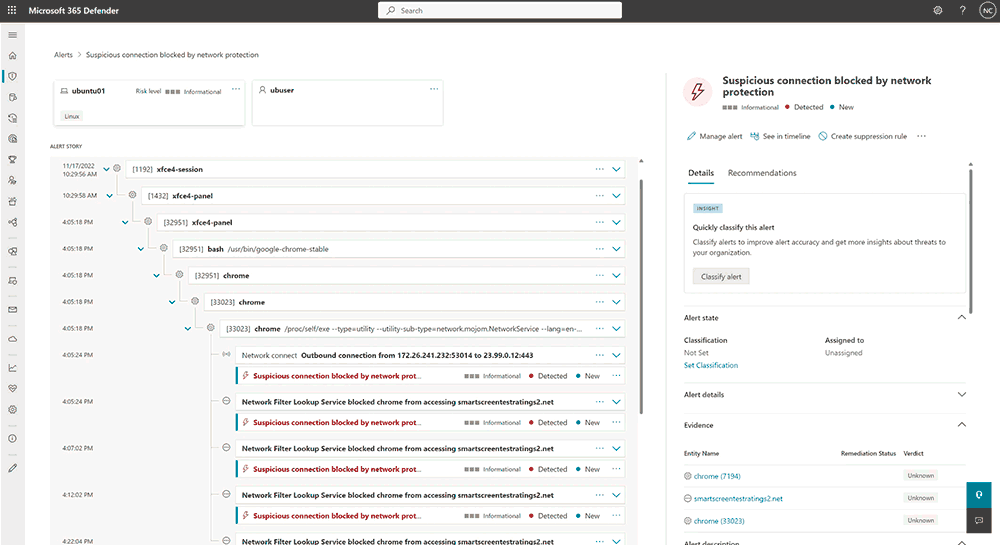Expand the Alert details section
The width and height of the screenshot is (1000, 545).
(x=961, y=395)
